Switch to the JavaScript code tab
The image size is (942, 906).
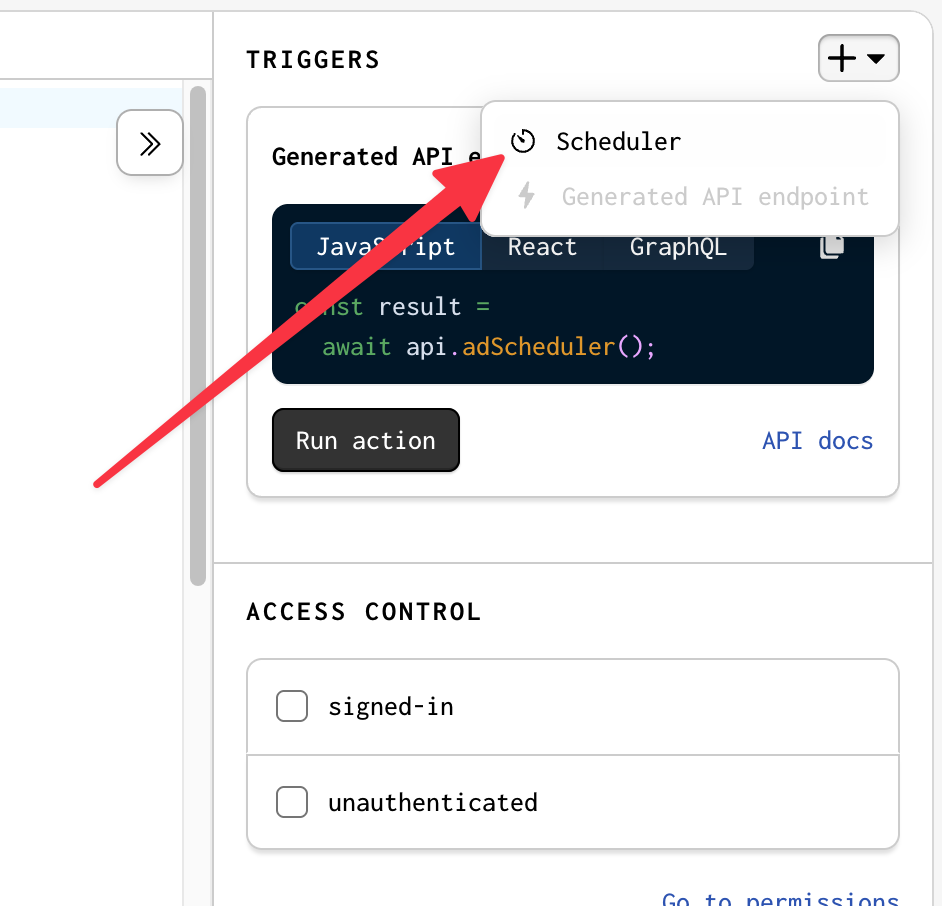pos(385,247)
